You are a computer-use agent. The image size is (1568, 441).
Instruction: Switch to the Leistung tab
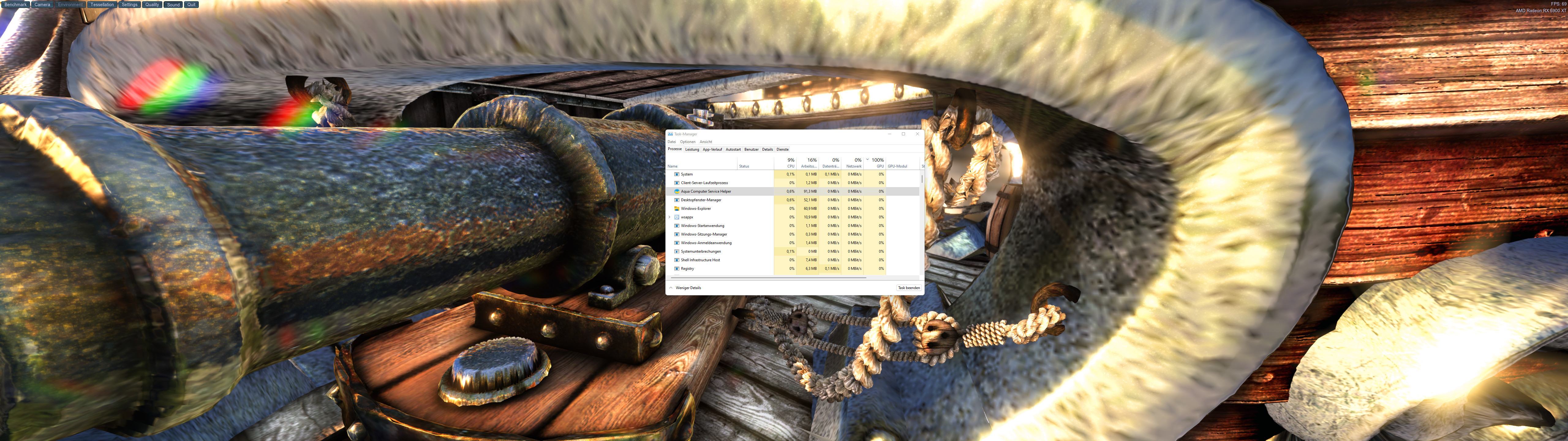pyautogui.click(x=692, y=149)
